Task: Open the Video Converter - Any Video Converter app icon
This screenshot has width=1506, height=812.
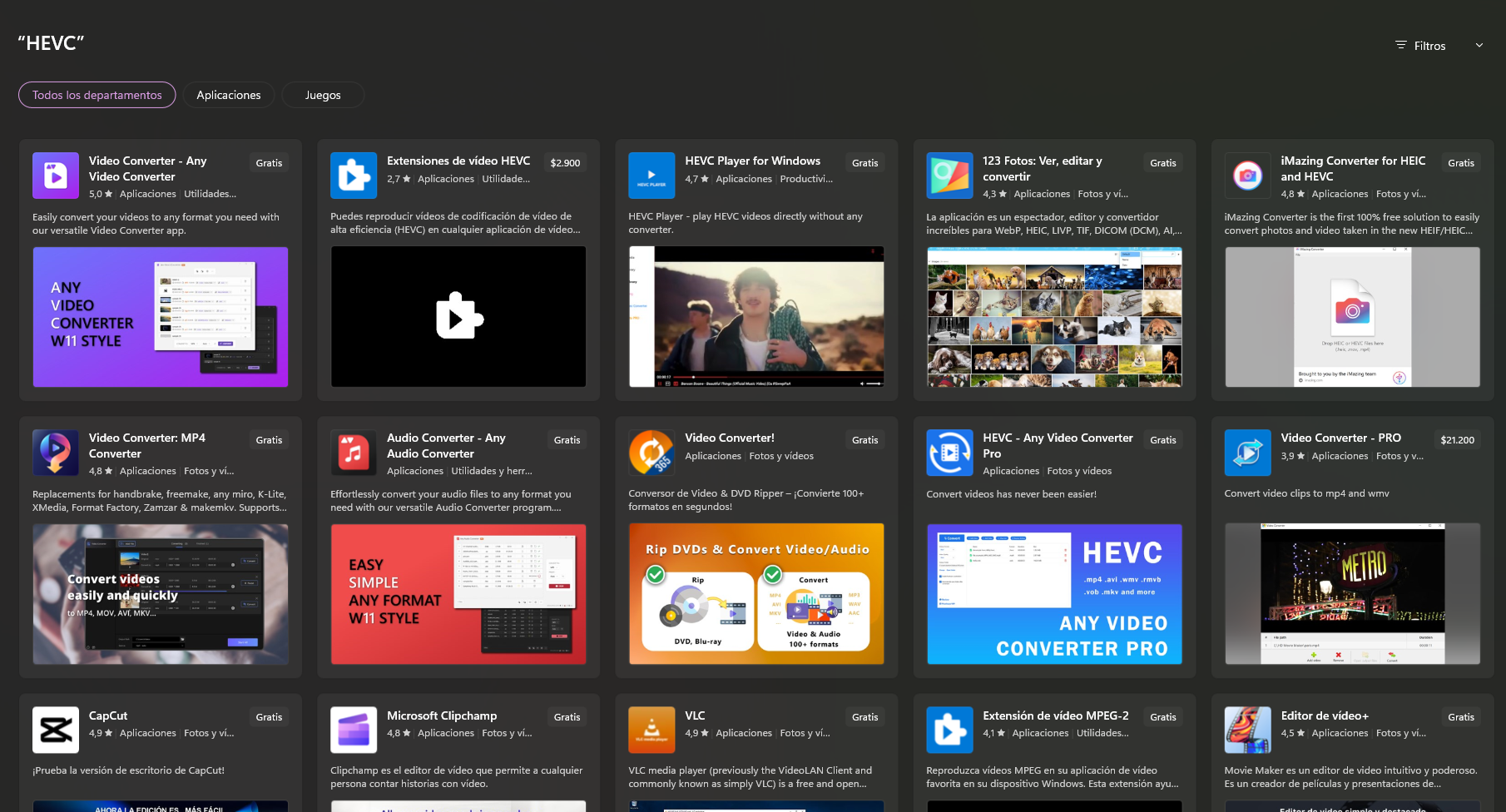Action: (x=56, y=176)
